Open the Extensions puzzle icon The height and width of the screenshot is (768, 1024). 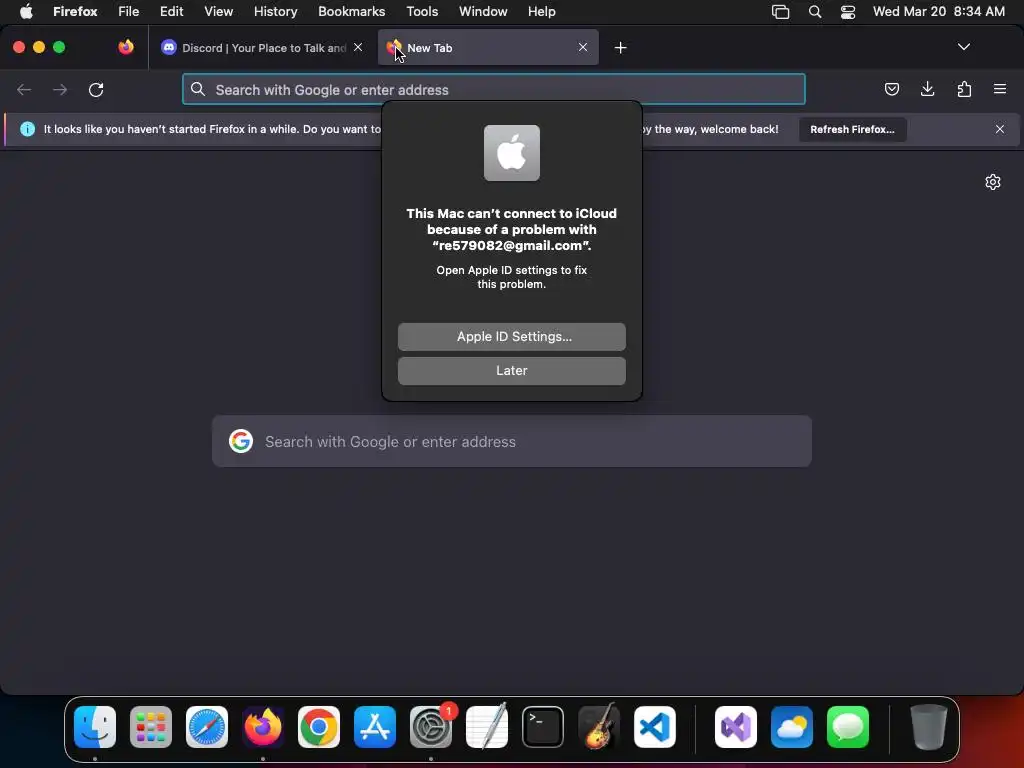point(964,89)
